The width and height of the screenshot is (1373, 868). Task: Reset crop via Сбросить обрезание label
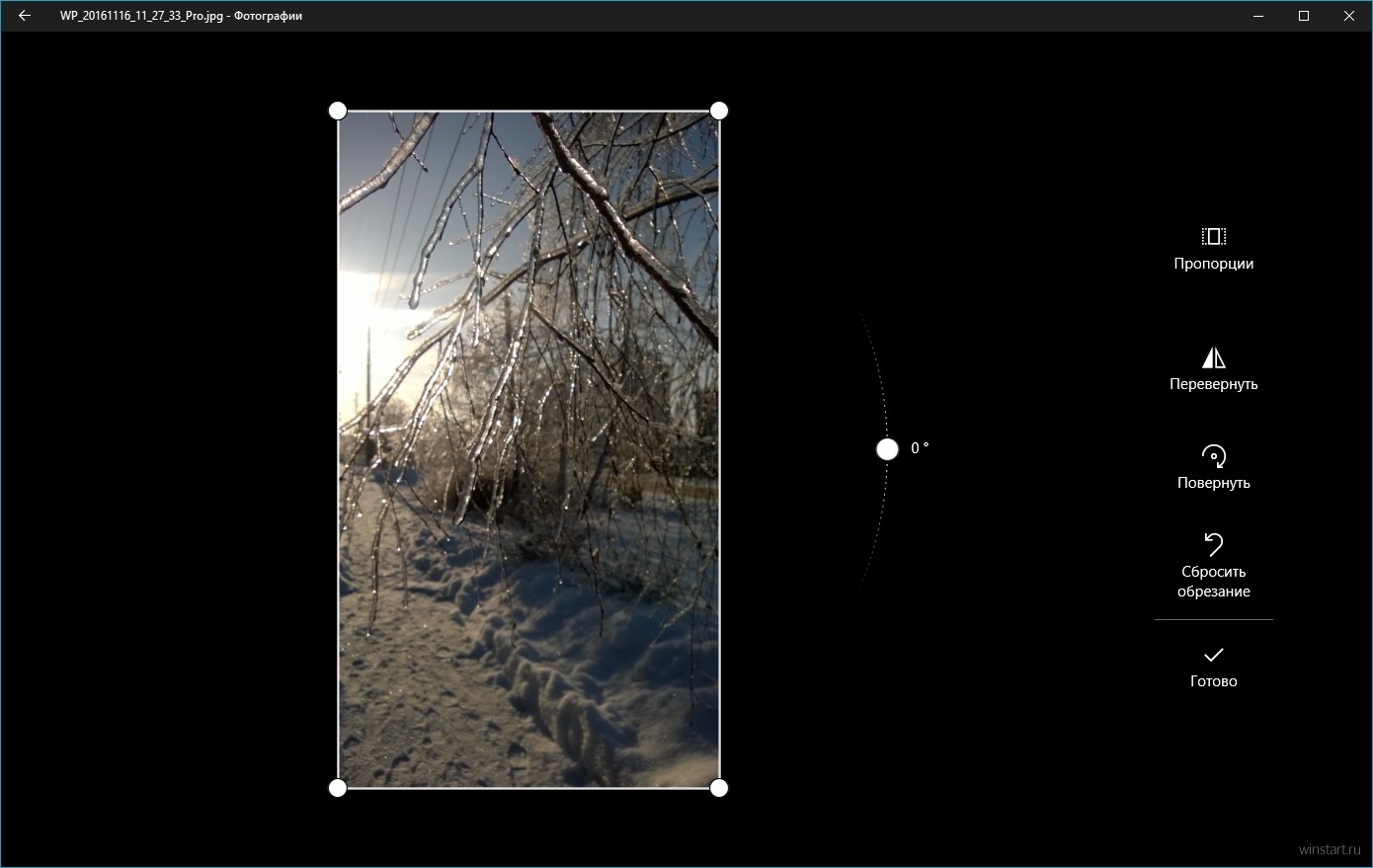click(1213, 582)
